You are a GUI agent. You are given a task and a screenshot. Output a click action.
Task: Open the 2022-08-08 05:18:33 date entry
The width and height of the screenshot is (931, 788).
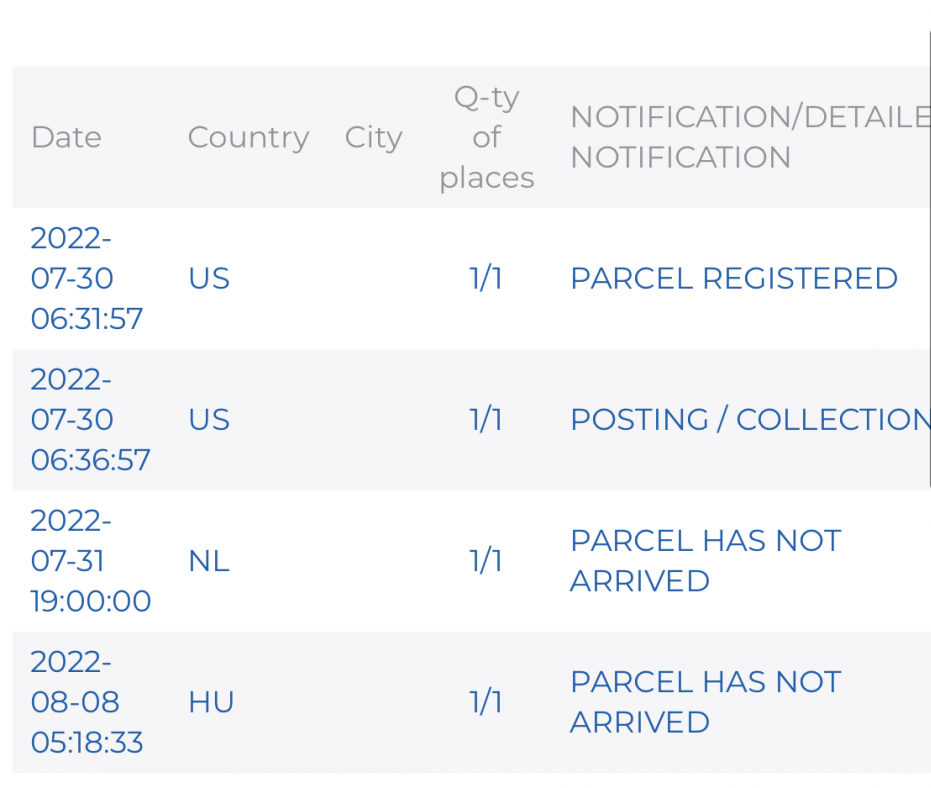coord(86,702)
